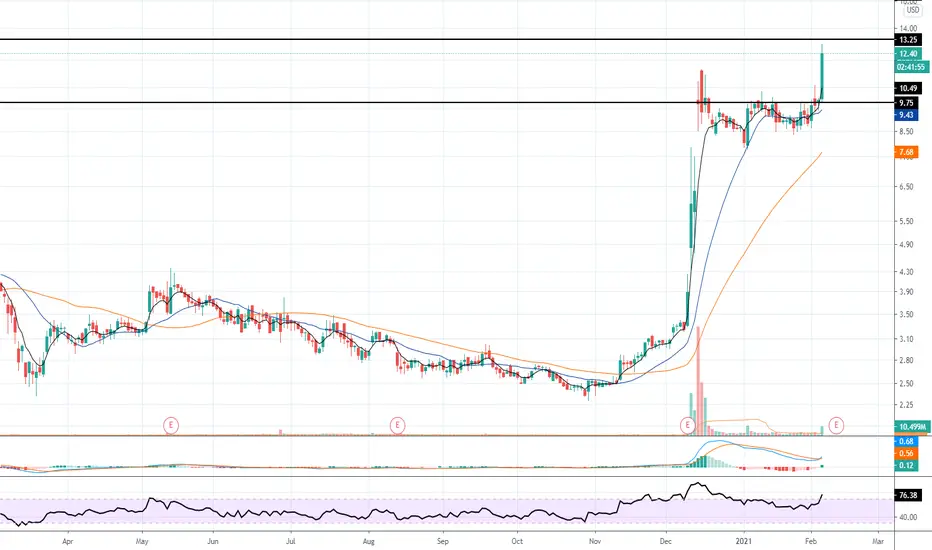This screenshot has width=932, height=550.
Task: Click the Apr label on time axis
Action: point(68,541)
